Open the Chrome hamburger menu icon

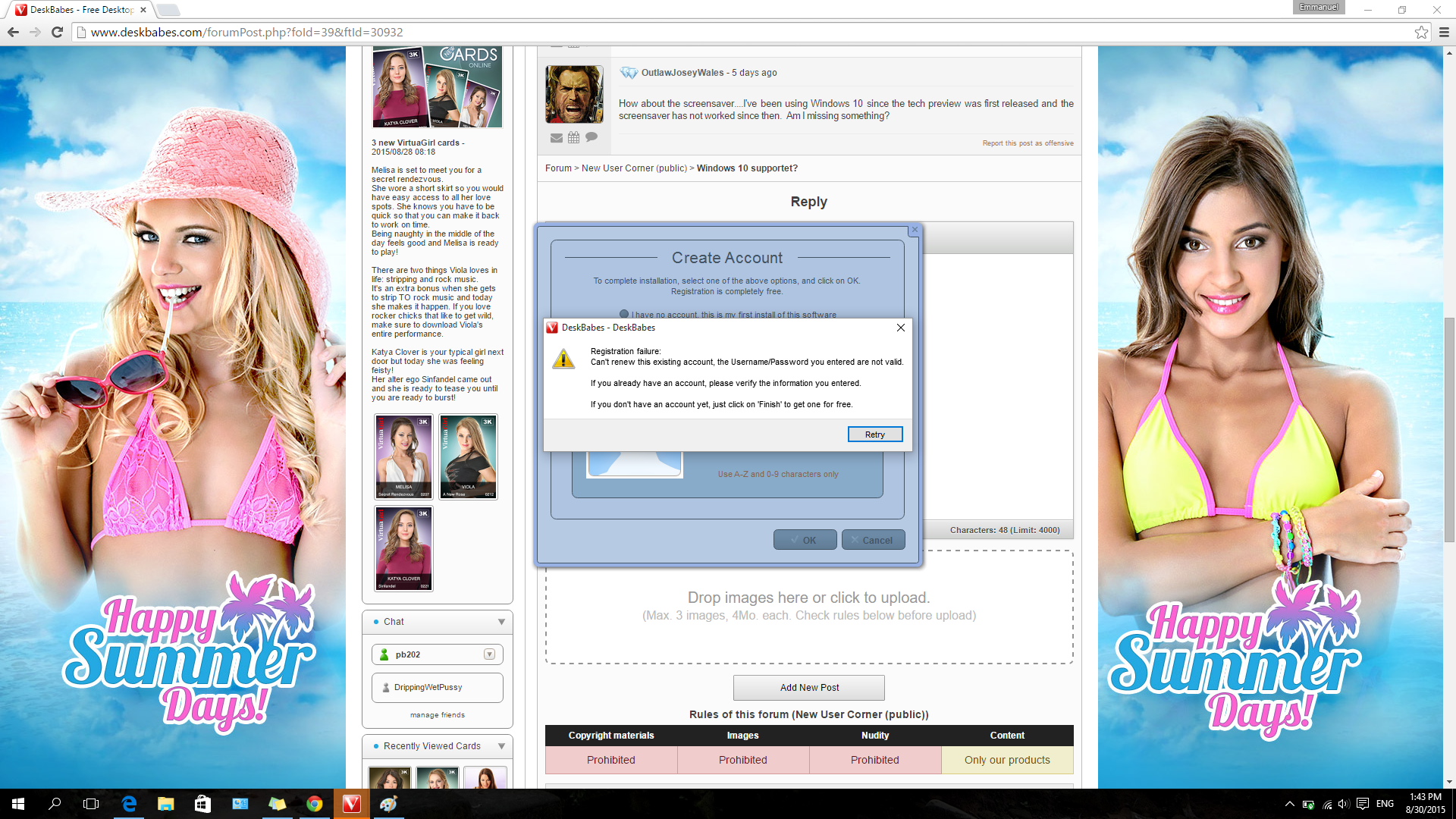[1444, 32]
